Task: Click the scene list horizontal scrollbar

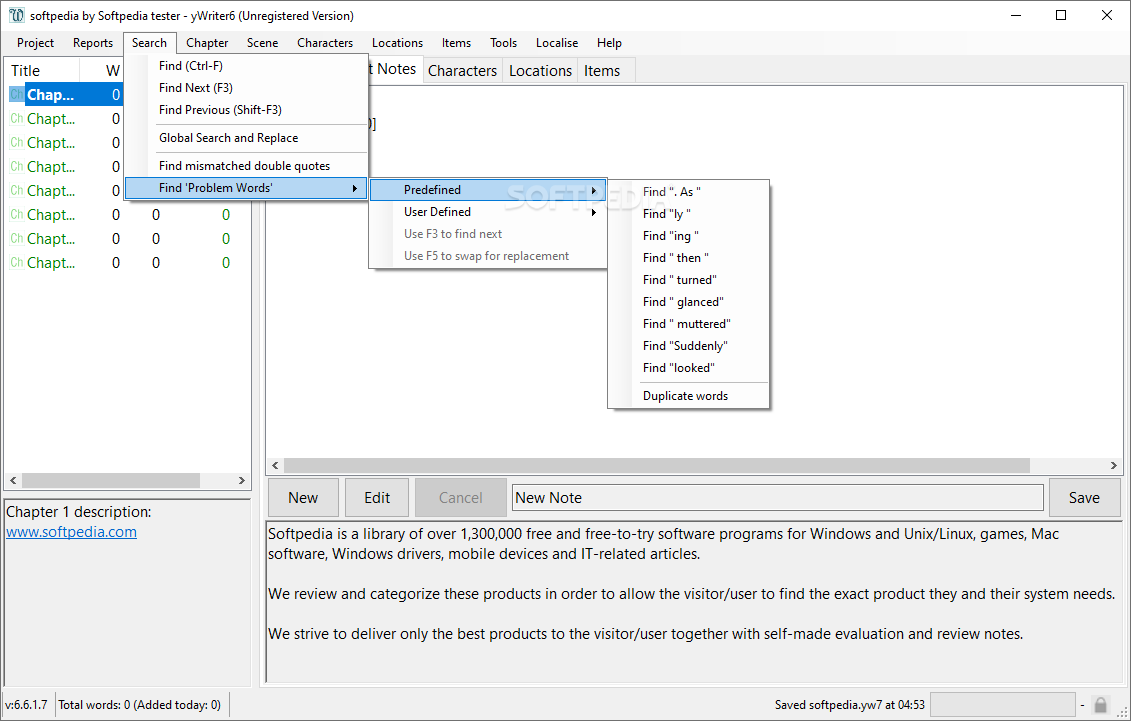Action: coord(128,480)
